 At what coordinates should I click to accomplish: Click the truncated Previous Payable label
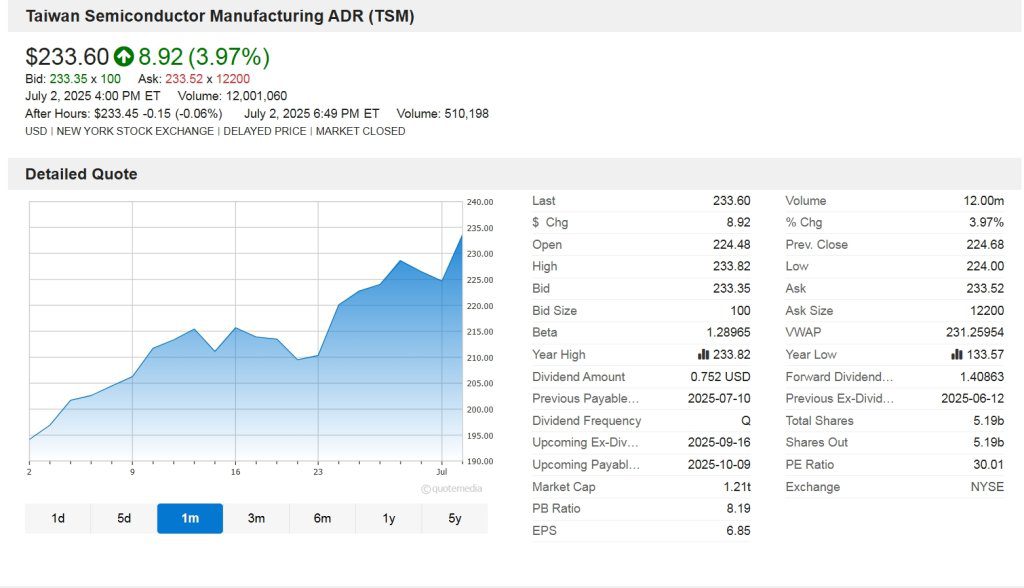585,399
